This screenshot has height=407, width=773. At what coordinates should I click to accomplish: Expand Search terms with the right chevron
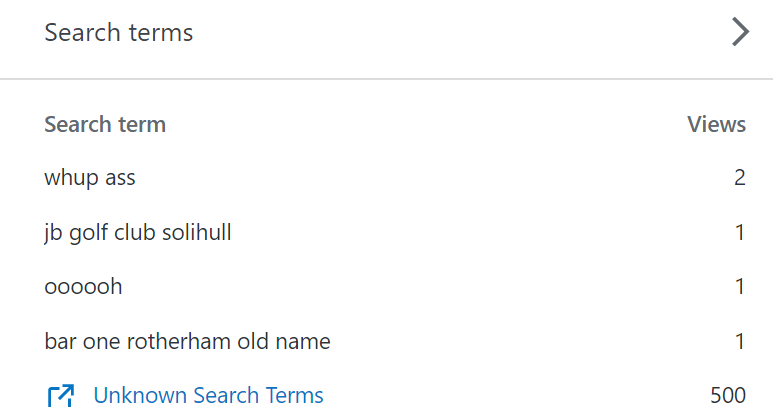(740, 33)
